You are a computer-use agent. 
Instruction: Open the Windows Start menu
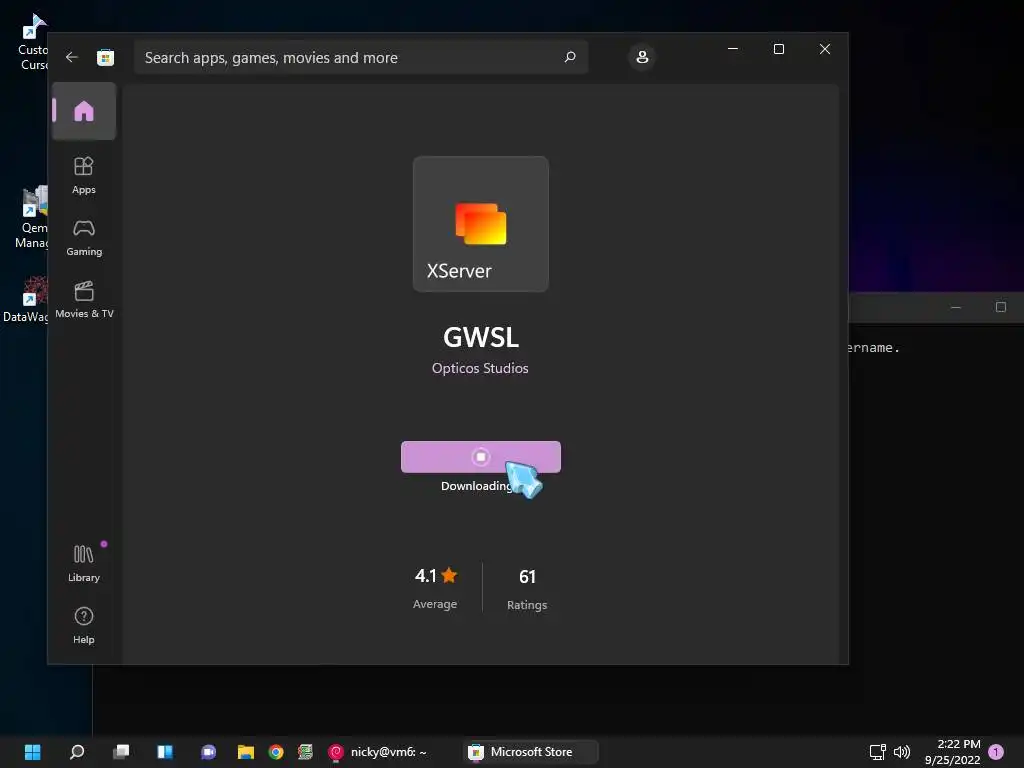(x=33, y=752)
